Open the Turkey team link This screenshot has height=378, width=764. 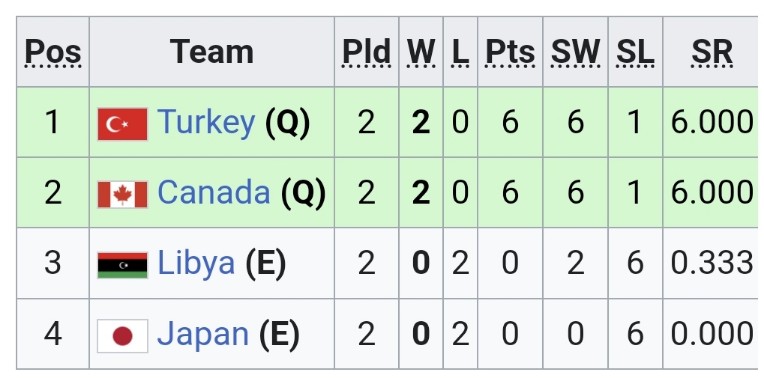point(206,122)
